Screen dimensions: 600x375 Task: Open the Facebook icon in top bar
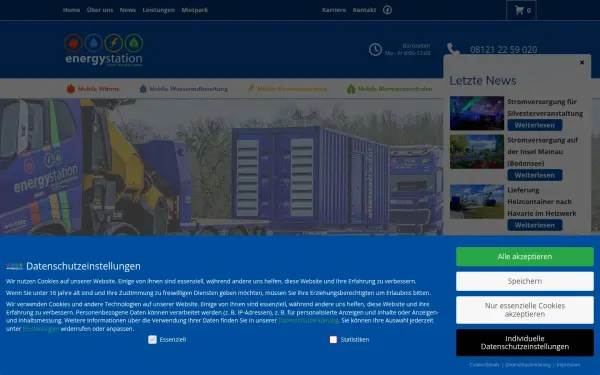pyautogui.click(x=387, y=10)
